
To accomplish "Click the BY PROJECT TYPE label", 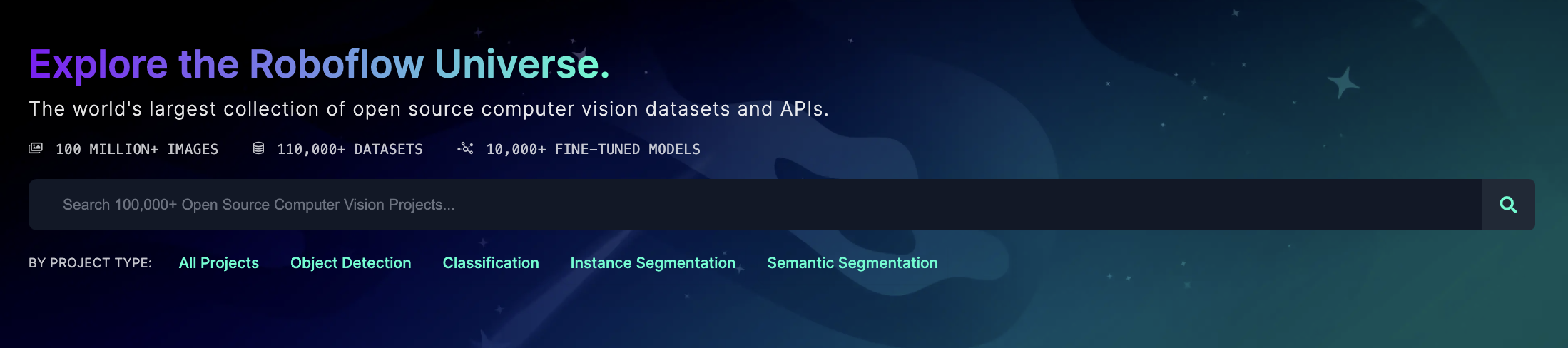I will pyautogui.click(x=91, y=263).
